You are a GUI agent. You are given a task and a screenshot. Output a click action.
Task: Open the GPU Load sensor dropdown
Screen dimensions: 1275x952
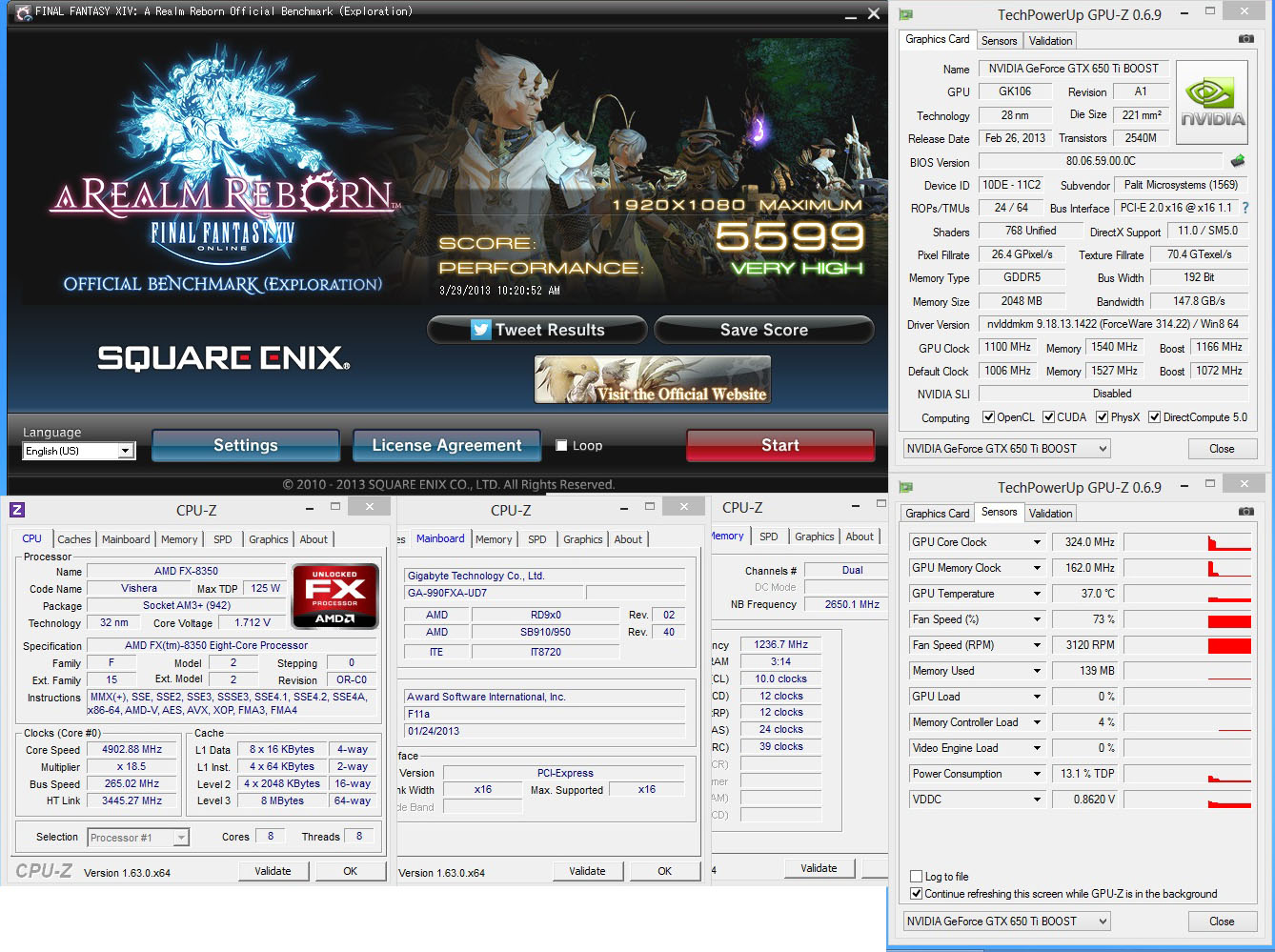click(x=1038, y=697)
